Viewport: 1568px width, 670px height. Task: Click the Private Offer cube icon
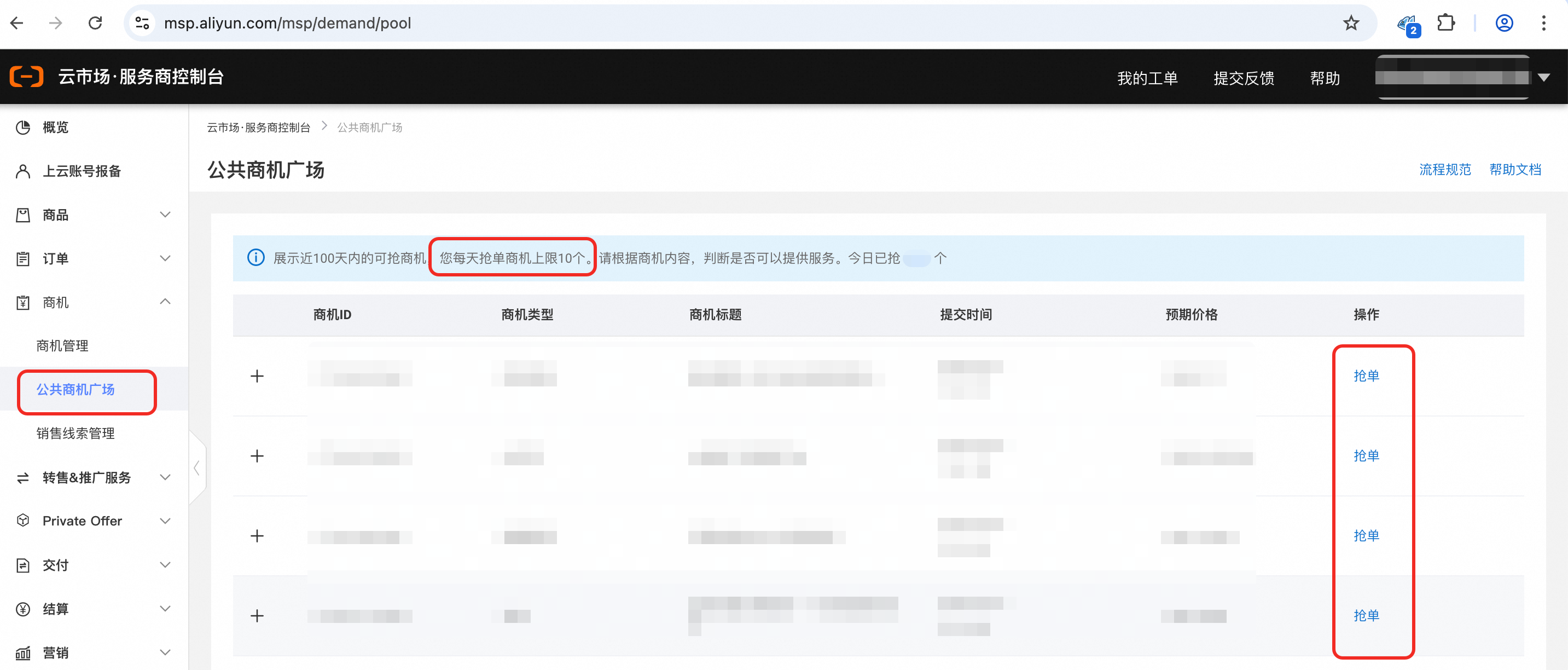point(23,520)
